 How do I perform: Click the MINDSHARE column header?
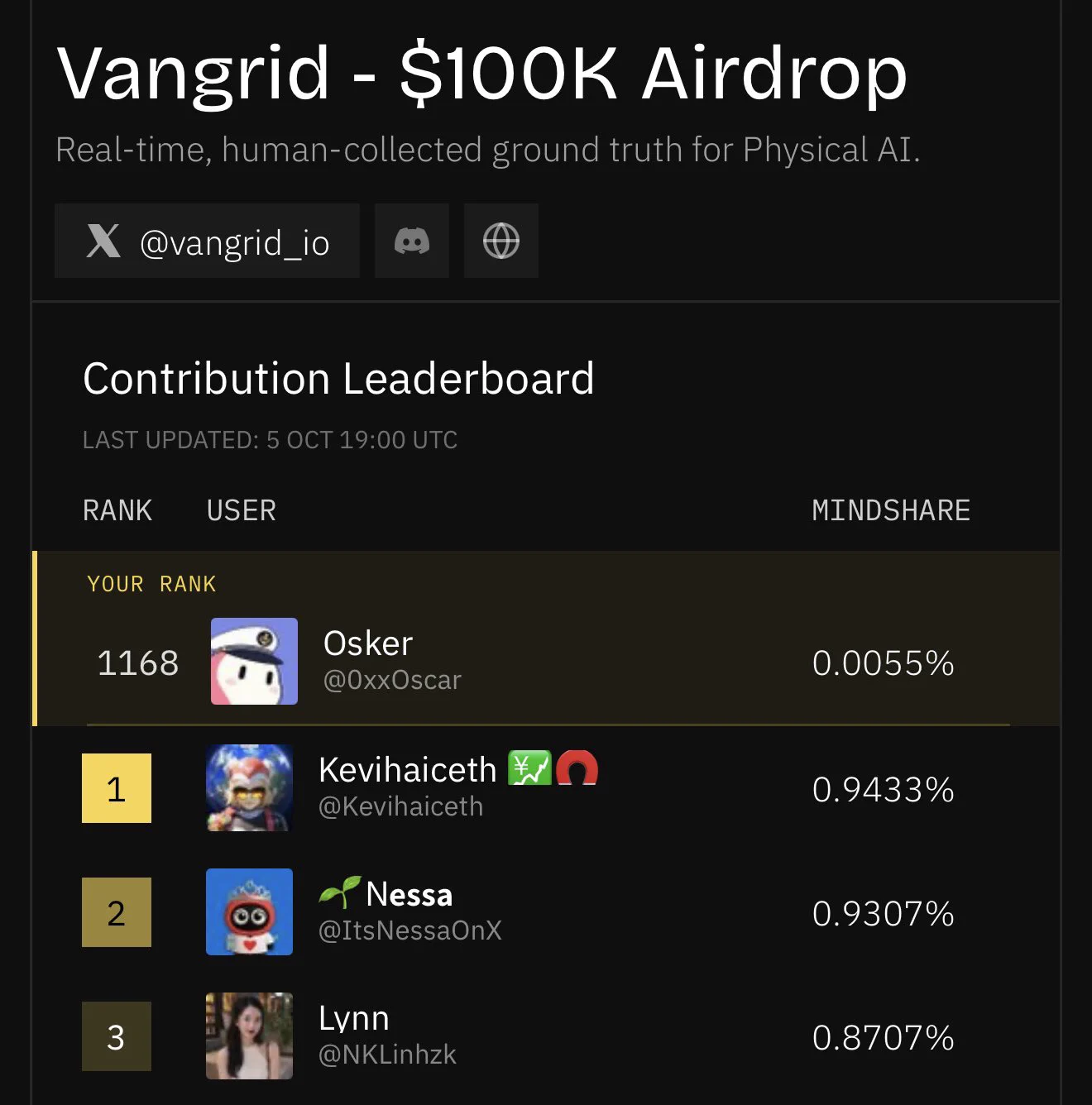(891, 510)
